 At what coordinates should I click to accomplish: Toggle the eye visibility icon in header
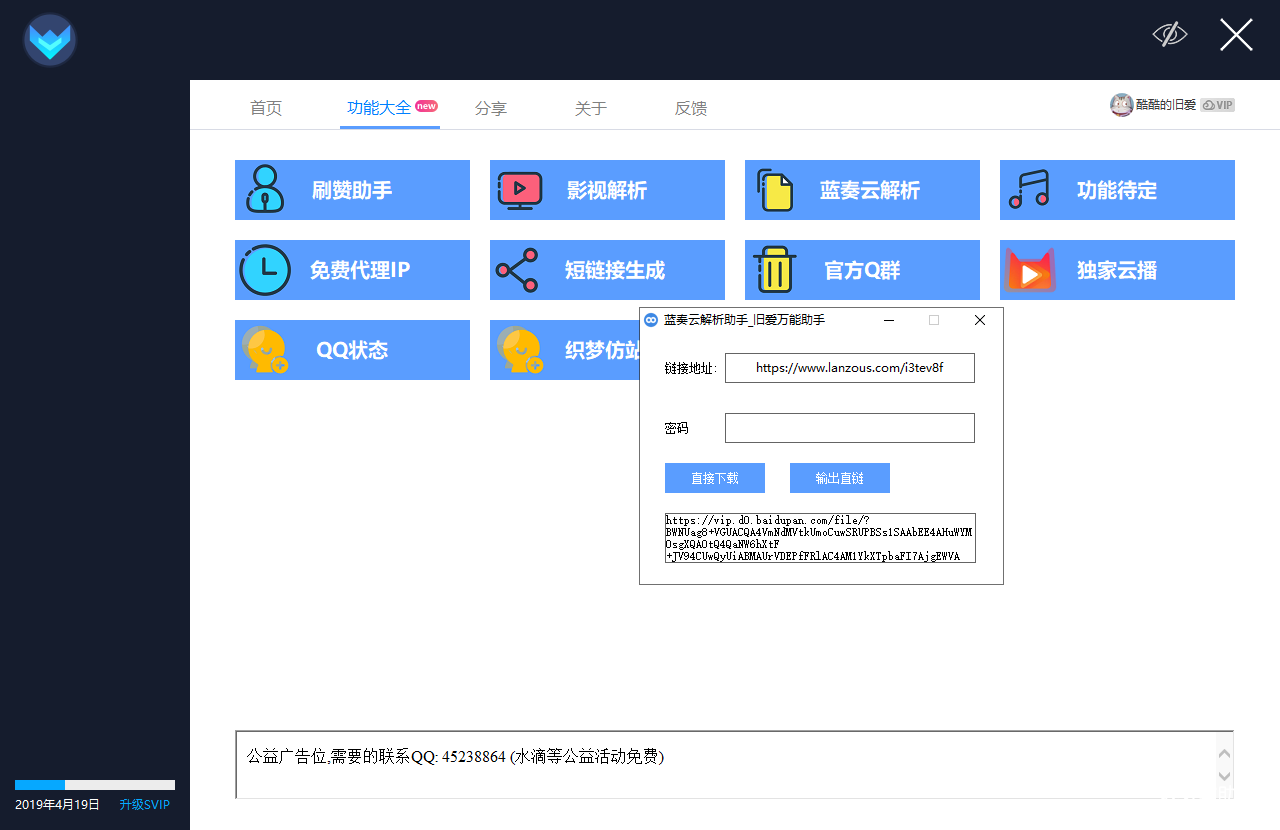point(1169,35)
